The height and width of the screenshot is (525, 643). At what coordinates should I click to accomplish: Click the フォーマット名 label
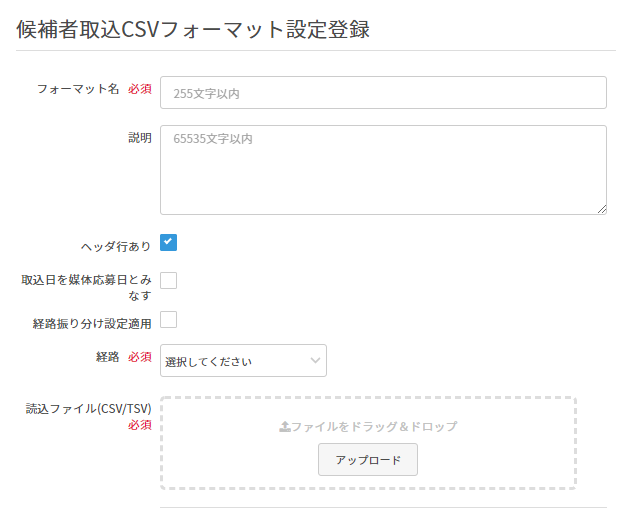(x=78, y=89)
